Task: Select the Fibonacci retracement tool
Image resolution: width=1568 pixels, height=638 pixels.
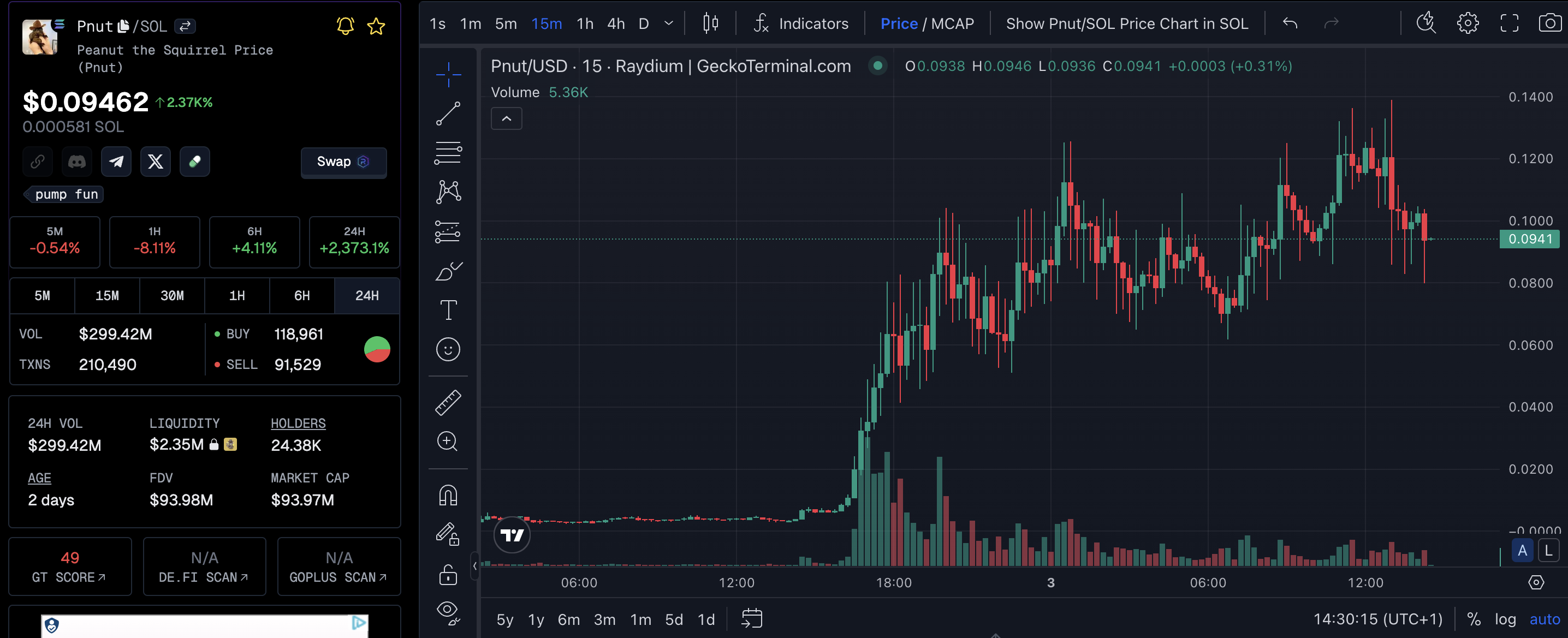Action: (448, 152)
